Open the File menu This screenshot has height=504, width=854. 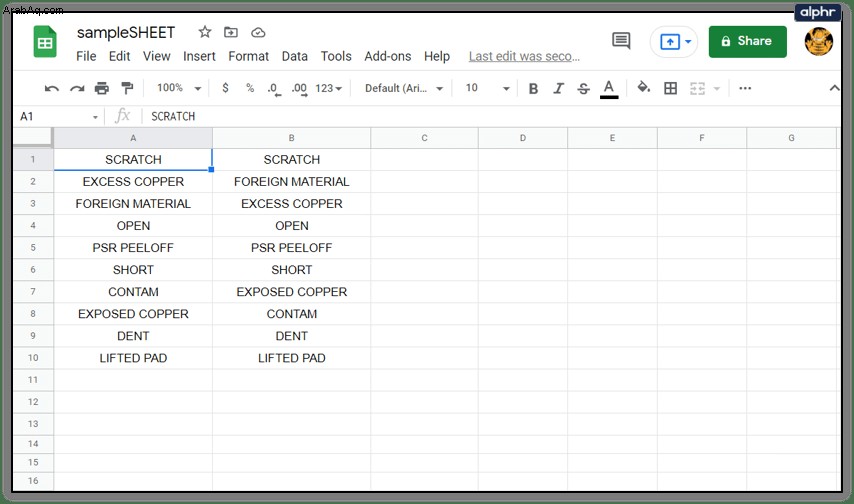click(x=86, y=56)
